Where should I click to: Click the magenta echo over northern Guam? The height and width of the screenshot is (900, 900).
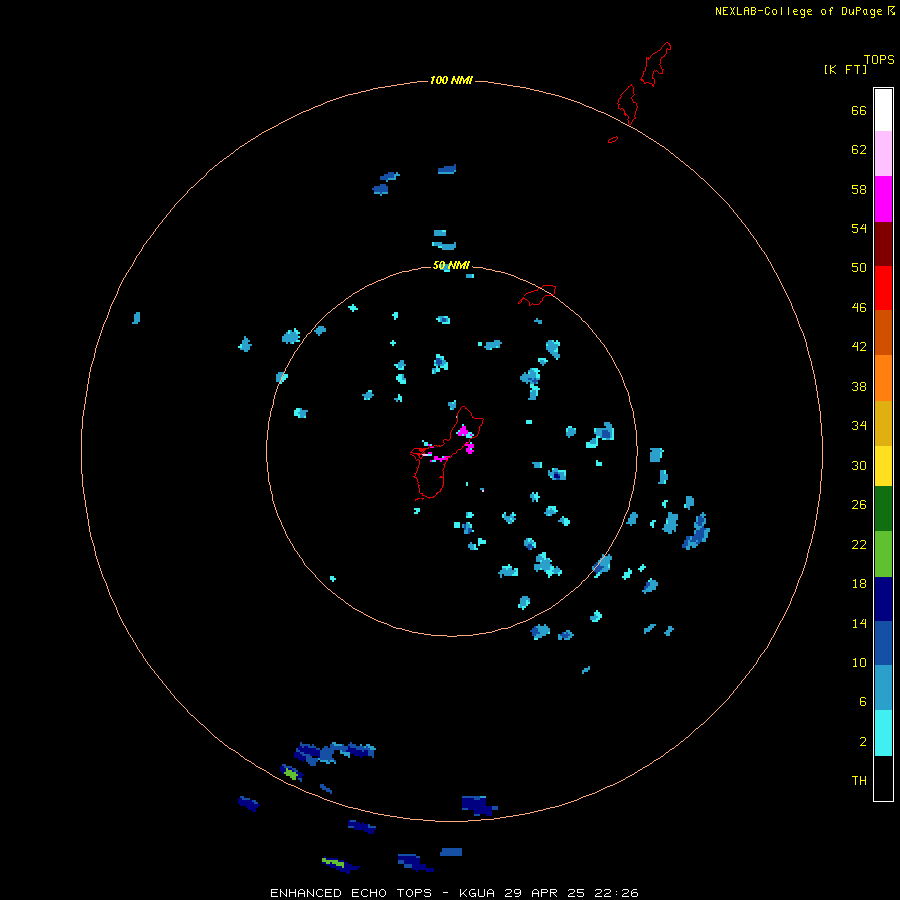pos(463,431)
